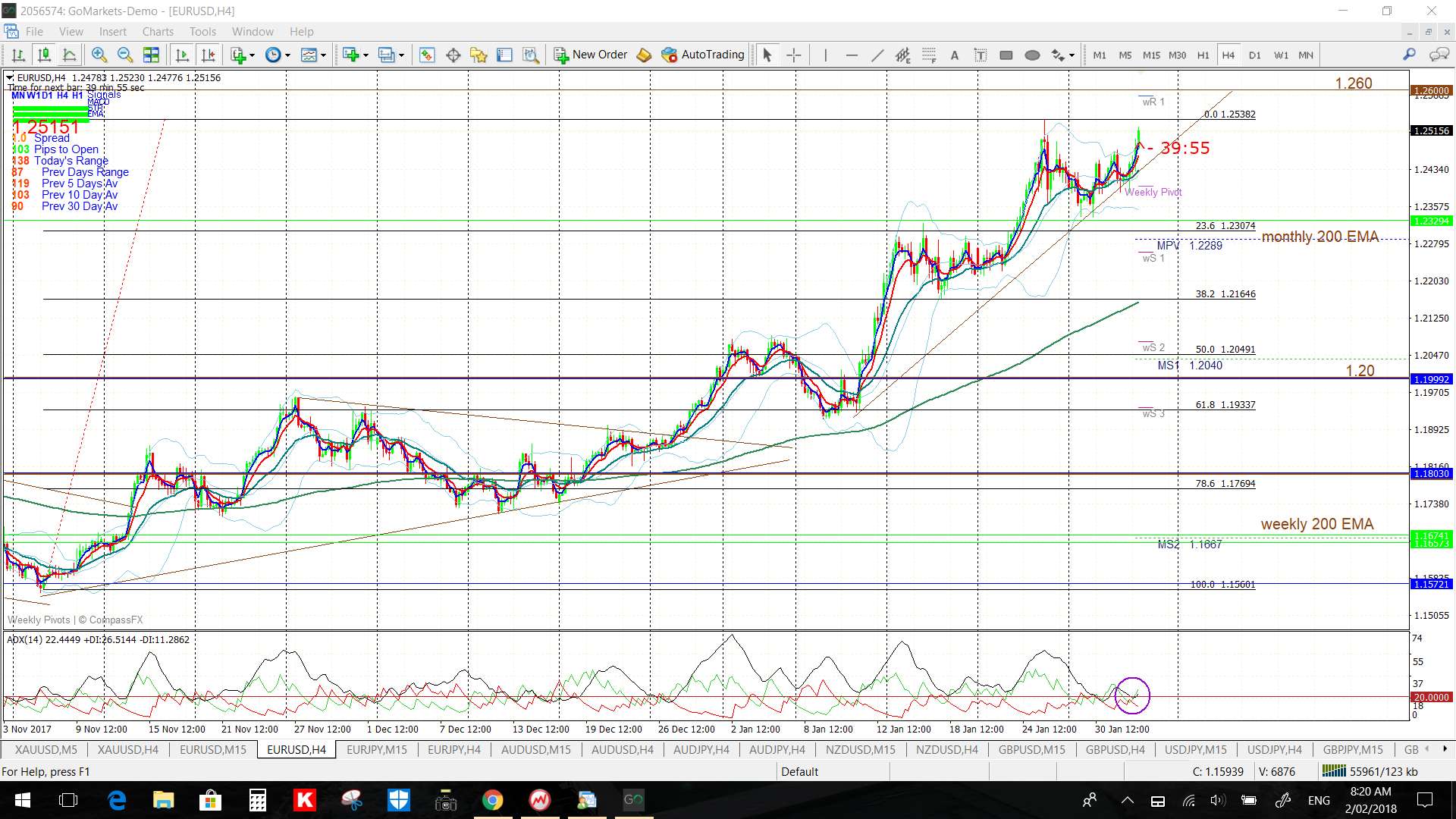The width and height of the screenshot is (1456, 819).
Task: Show the Terminal panel icon
Action: point(505,55)
